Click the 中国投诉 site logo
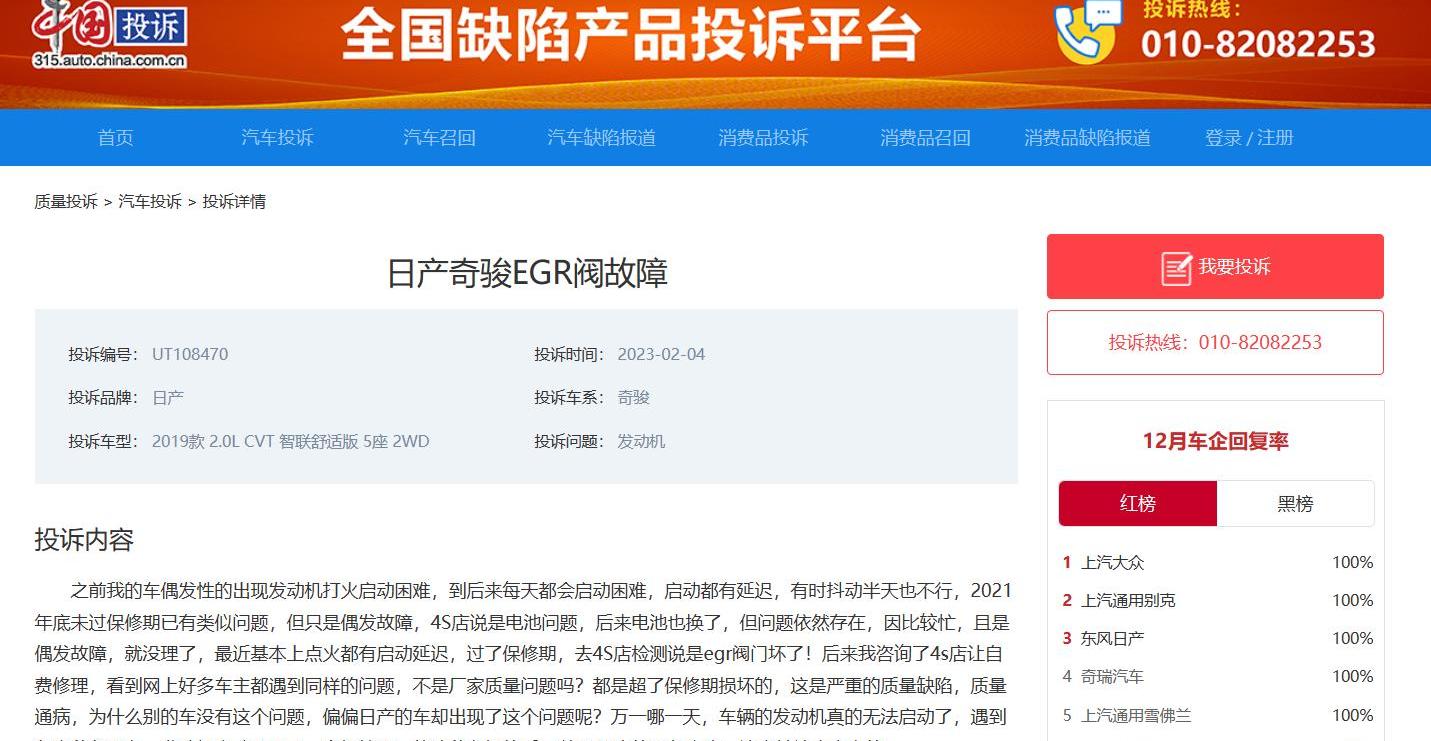 coord(109,35)
